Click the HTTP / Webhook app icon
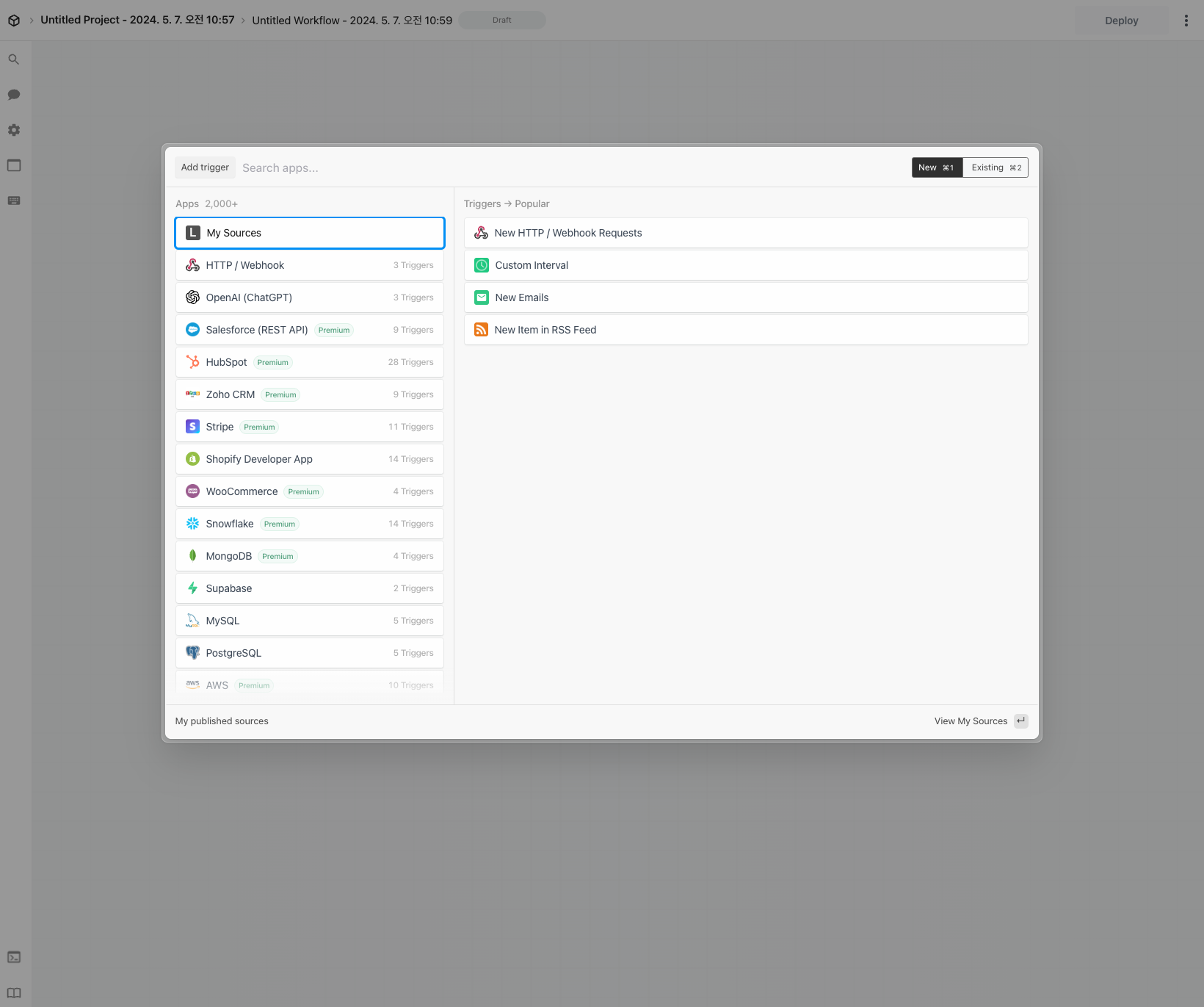Image resolution: width=1204 pixels, height=1007 pixels. pyautogui.click(x=193, y=265)
